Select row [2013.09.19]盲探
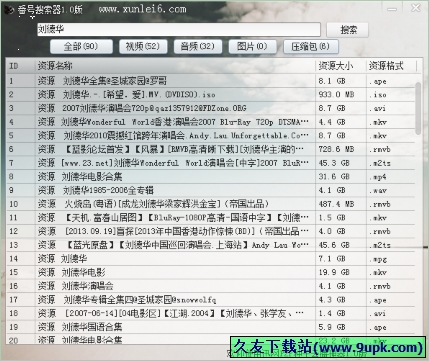 (x=211, y=231)
